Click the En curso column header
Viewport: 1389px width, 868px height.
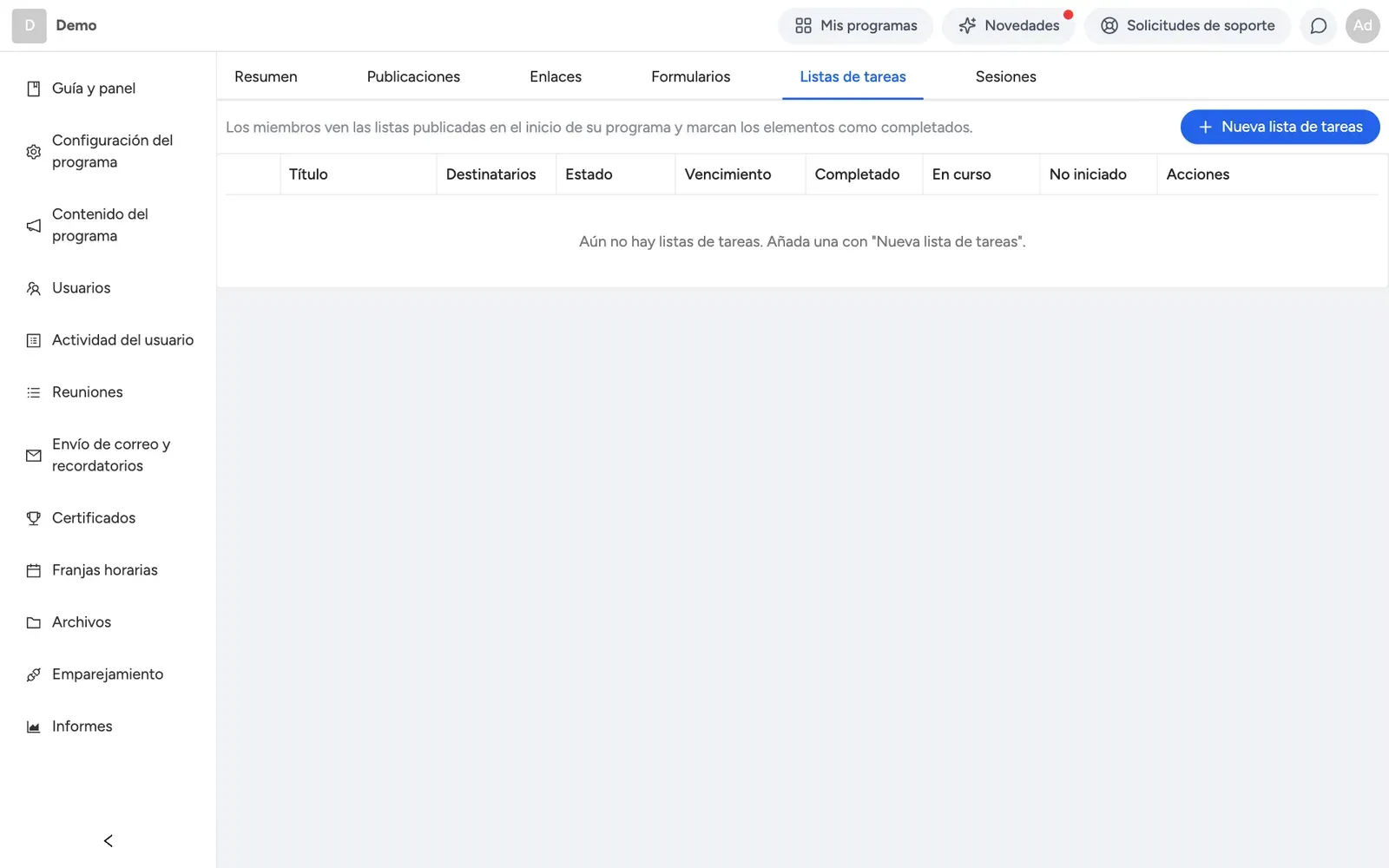[x=981, y=174]
